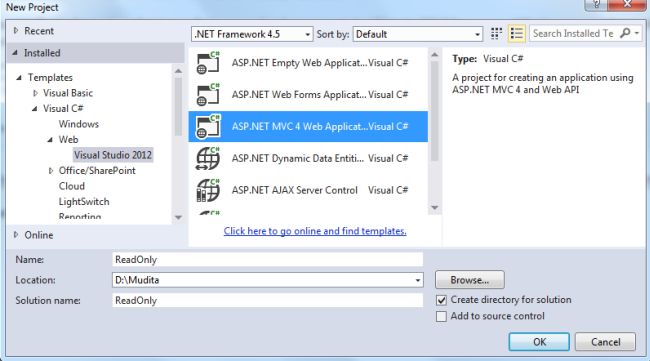
Task: Open search options dropdown arrow
Action: (637, 33)
